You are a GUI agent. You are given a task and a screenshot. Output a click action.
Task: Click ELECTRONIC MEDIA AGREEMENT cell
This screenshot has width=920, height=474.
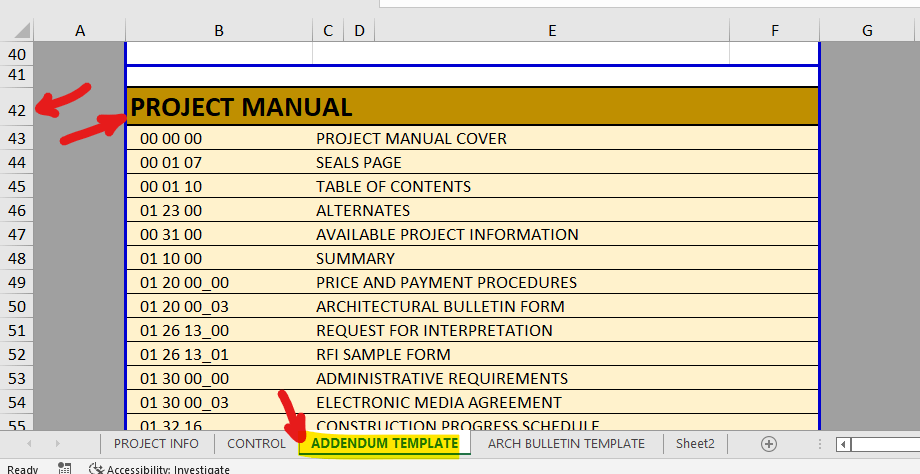click(567, 403)
